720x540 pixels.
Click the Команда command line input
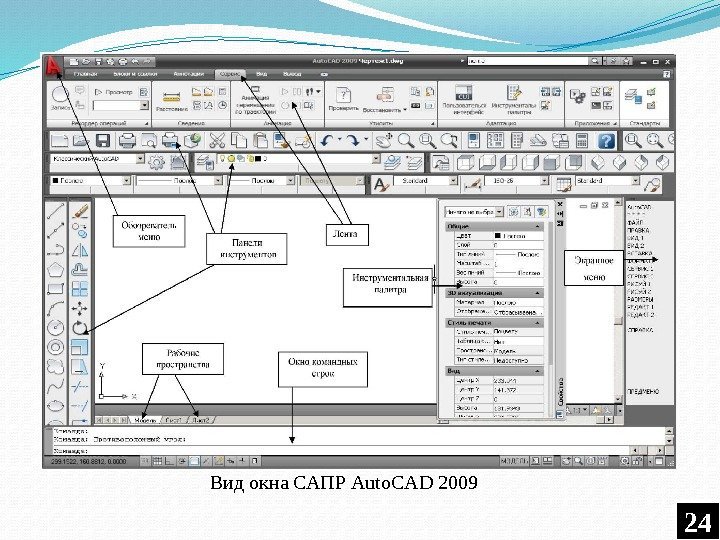pos(340,451)
